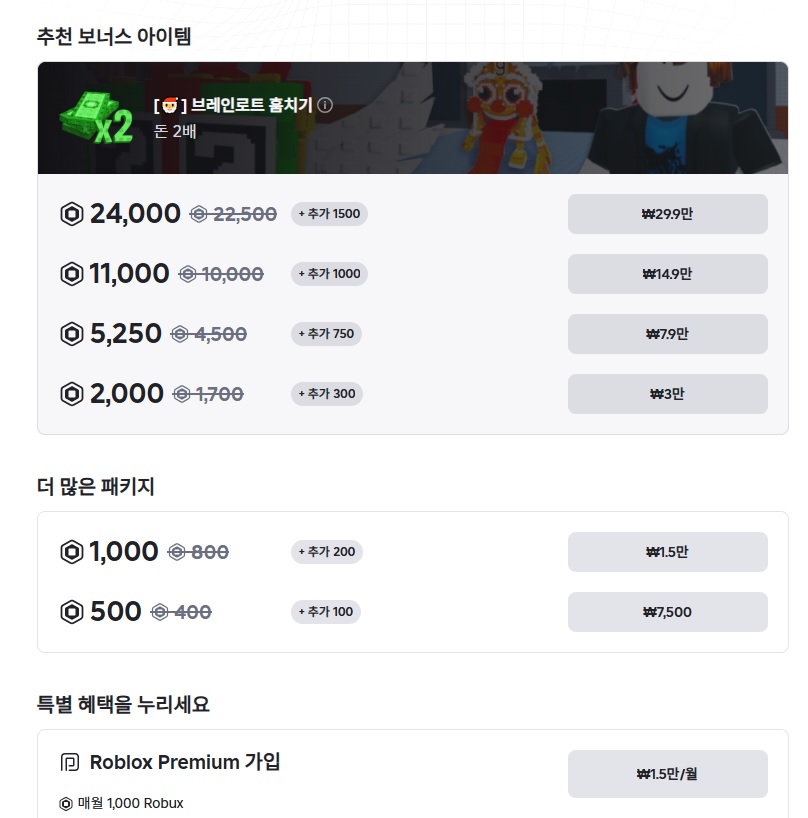Click the '+ 추가 200' bonus badge

326,551
